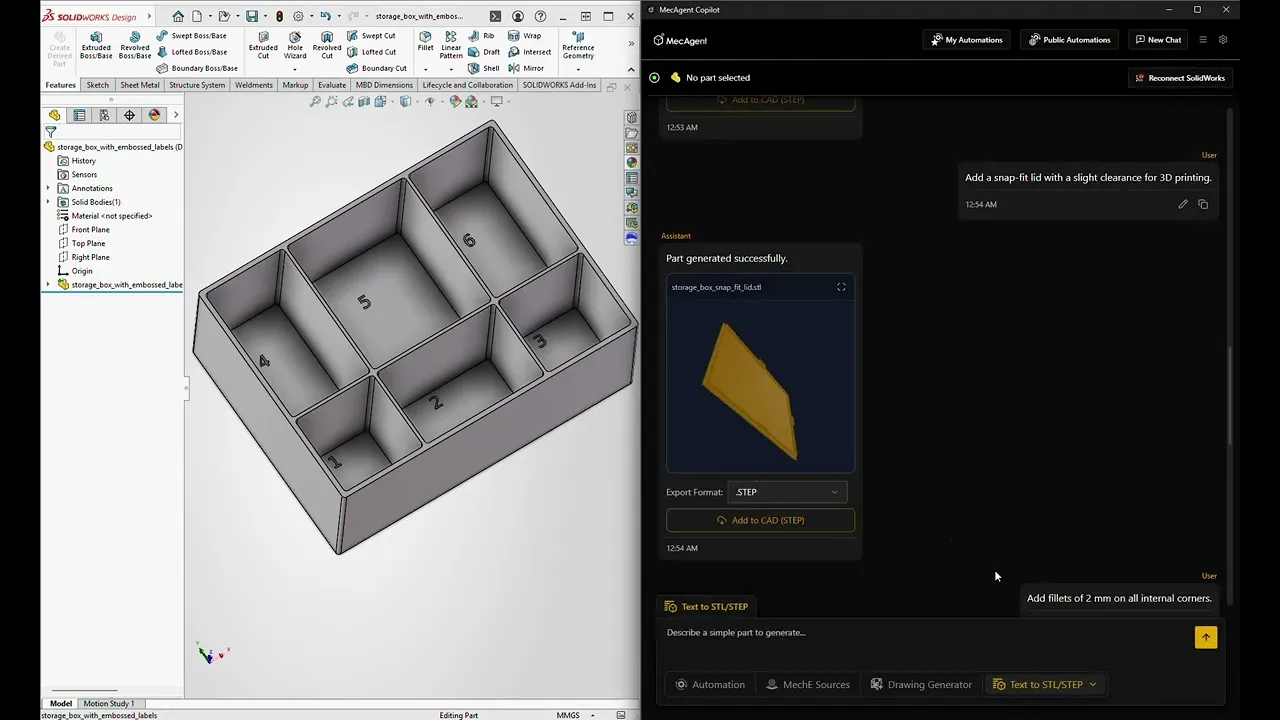Click the Intersect tool

[x=529, y=52]
